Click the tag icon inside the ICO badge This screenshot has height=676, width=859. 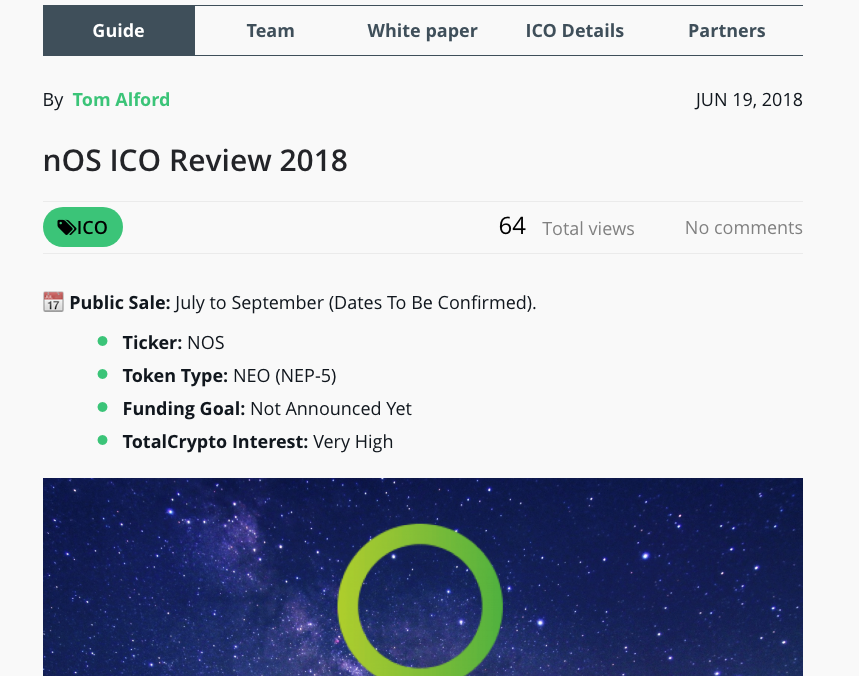point(66,227)
